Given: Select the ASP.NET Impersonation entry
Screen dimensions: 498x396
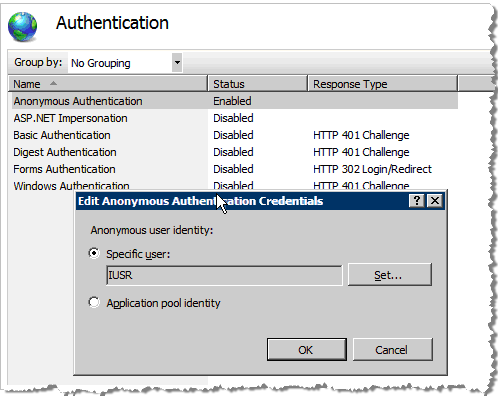Looking at the screenshot, I should coord(70,118).
